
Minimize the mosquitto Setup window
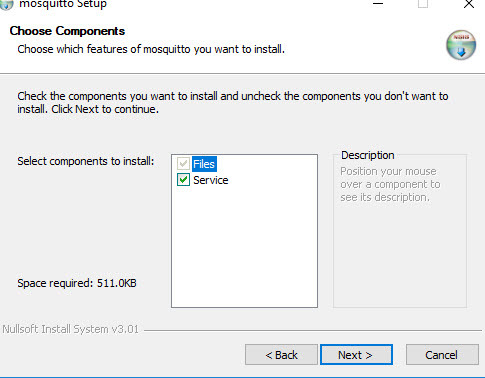378,4
